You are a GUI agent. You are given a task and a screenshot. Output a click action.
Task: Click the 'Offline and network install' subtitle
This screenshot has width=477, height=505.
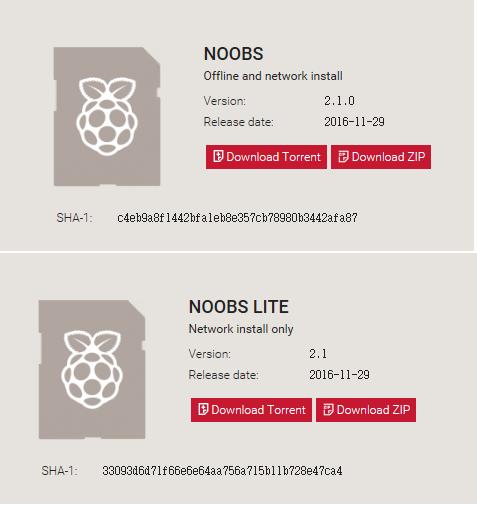pyautogui.click(x=273, y=76)
